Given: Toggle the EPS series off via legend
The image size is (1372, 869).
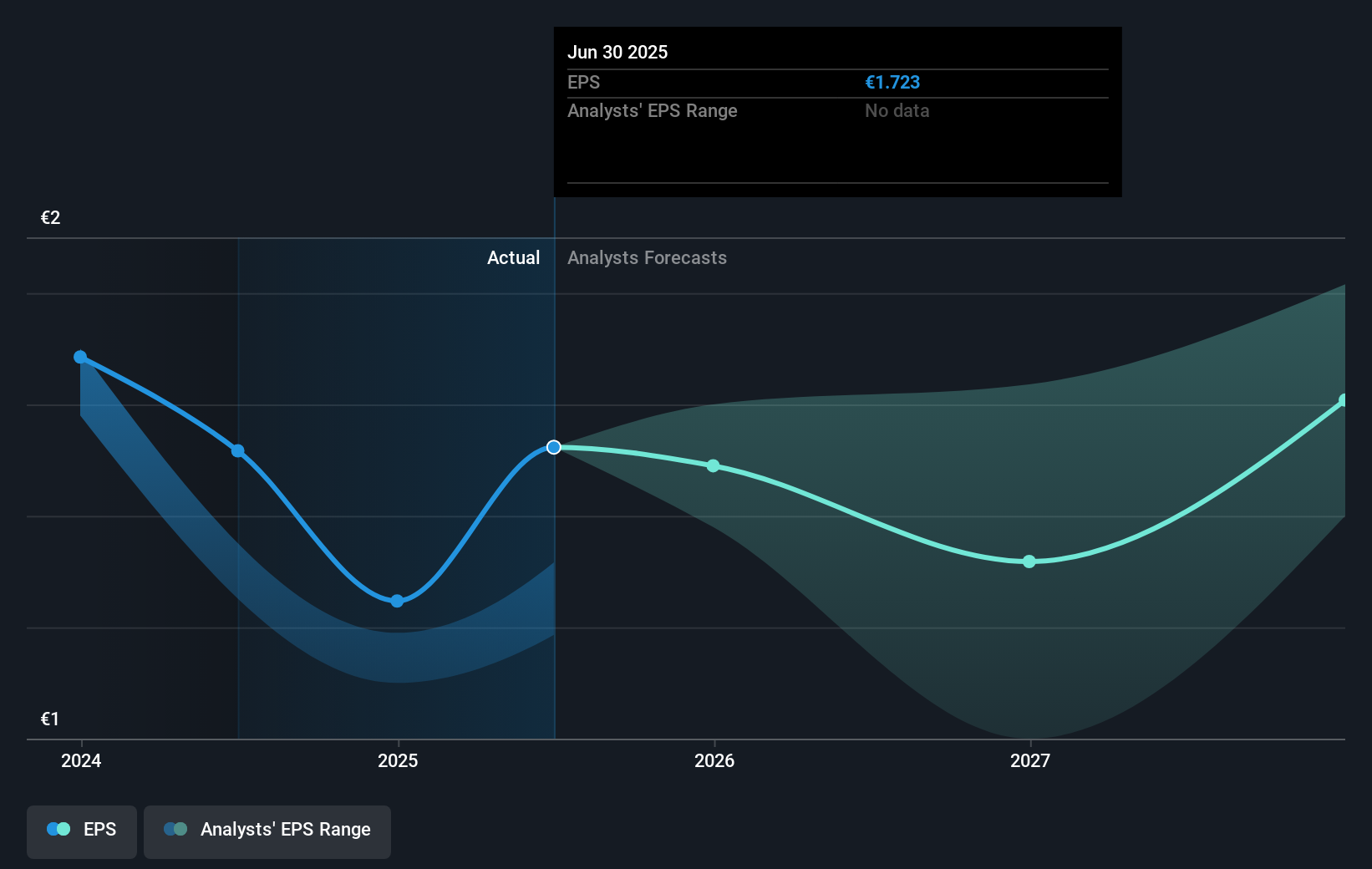Looking at the screenshot, I should tap(81, 831).
